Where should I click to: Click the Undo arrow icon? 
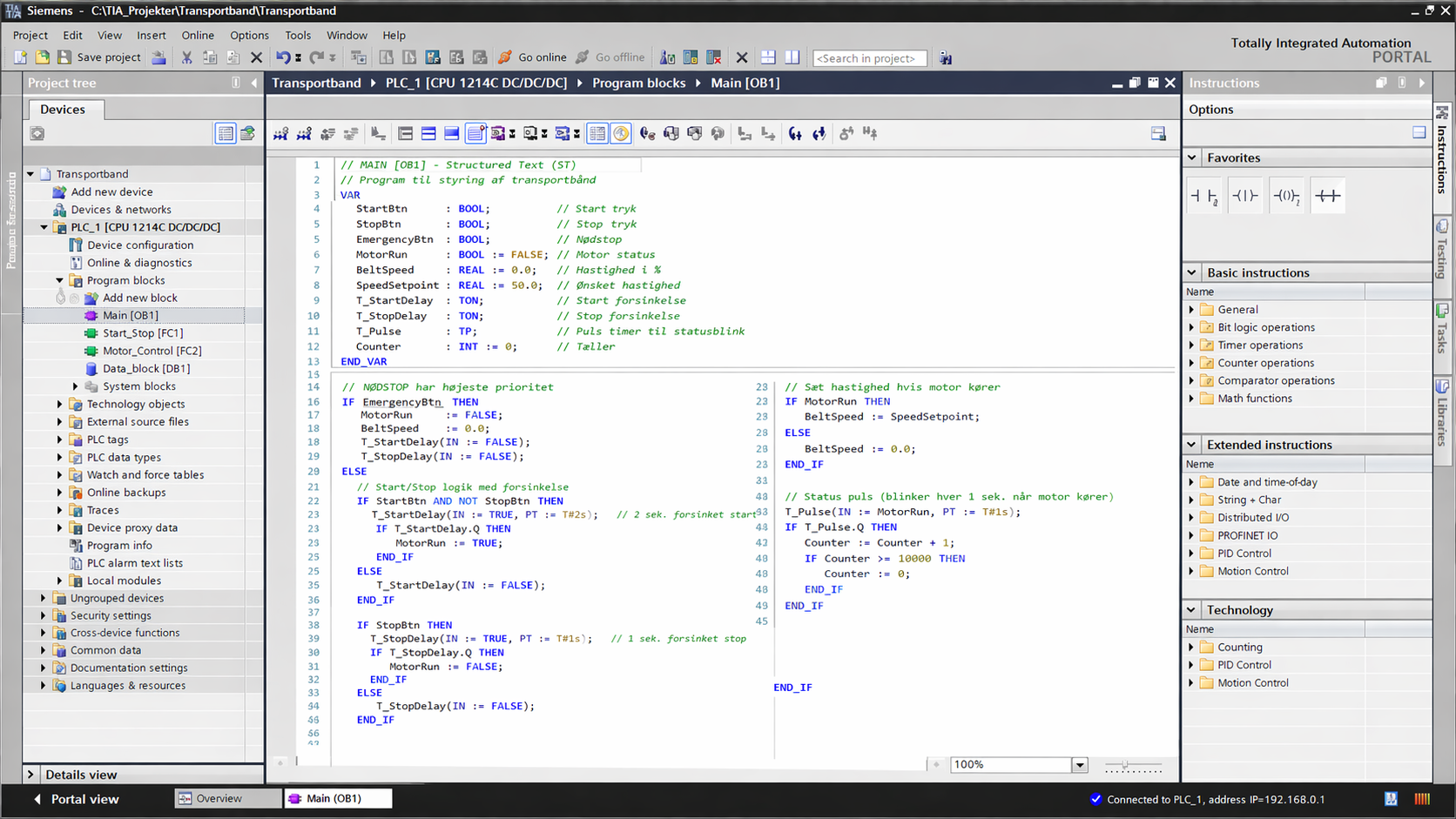283,57
